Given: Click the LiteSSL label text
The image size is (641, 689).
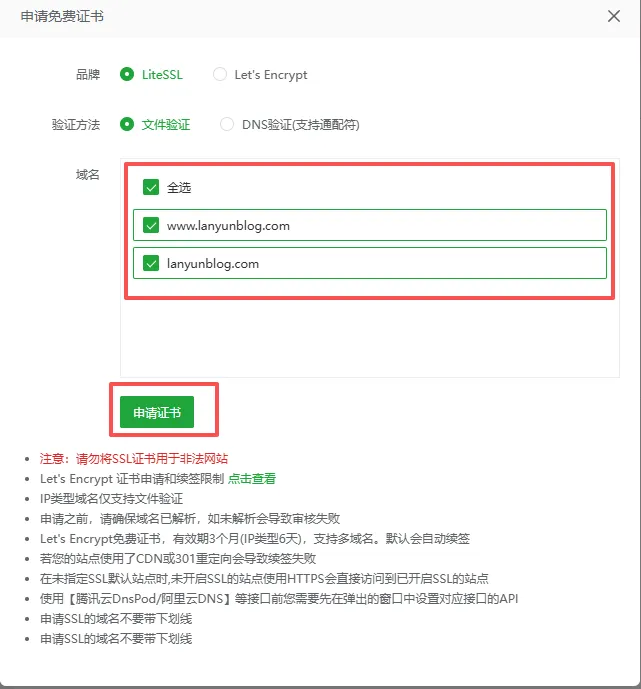Looking at the screenshot, I should (162, 75).
